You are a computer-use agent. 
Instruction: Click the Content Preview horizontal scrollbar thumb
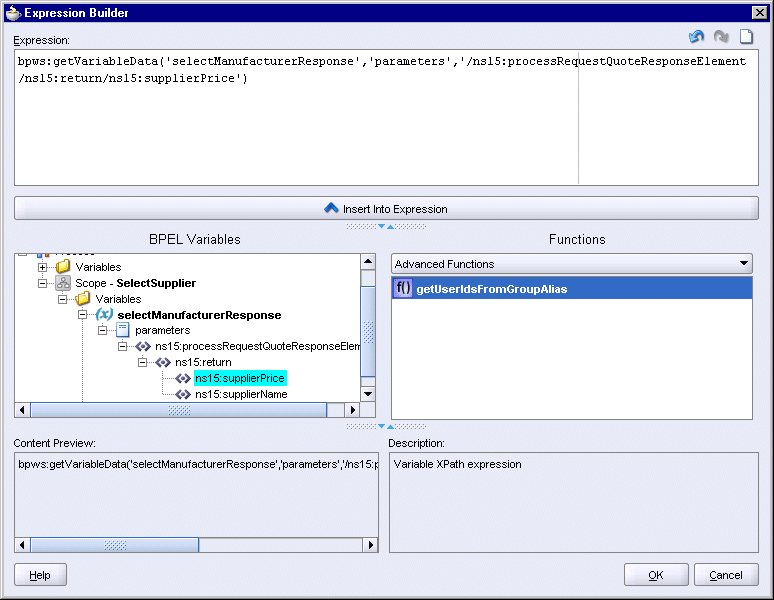[x=115, y=545]
